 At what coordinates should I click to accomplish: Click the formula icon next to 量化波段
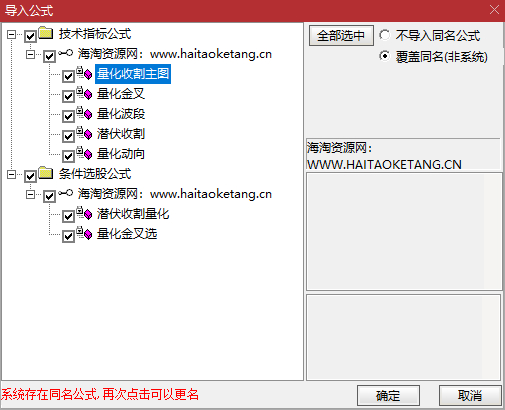coord(84,113)
